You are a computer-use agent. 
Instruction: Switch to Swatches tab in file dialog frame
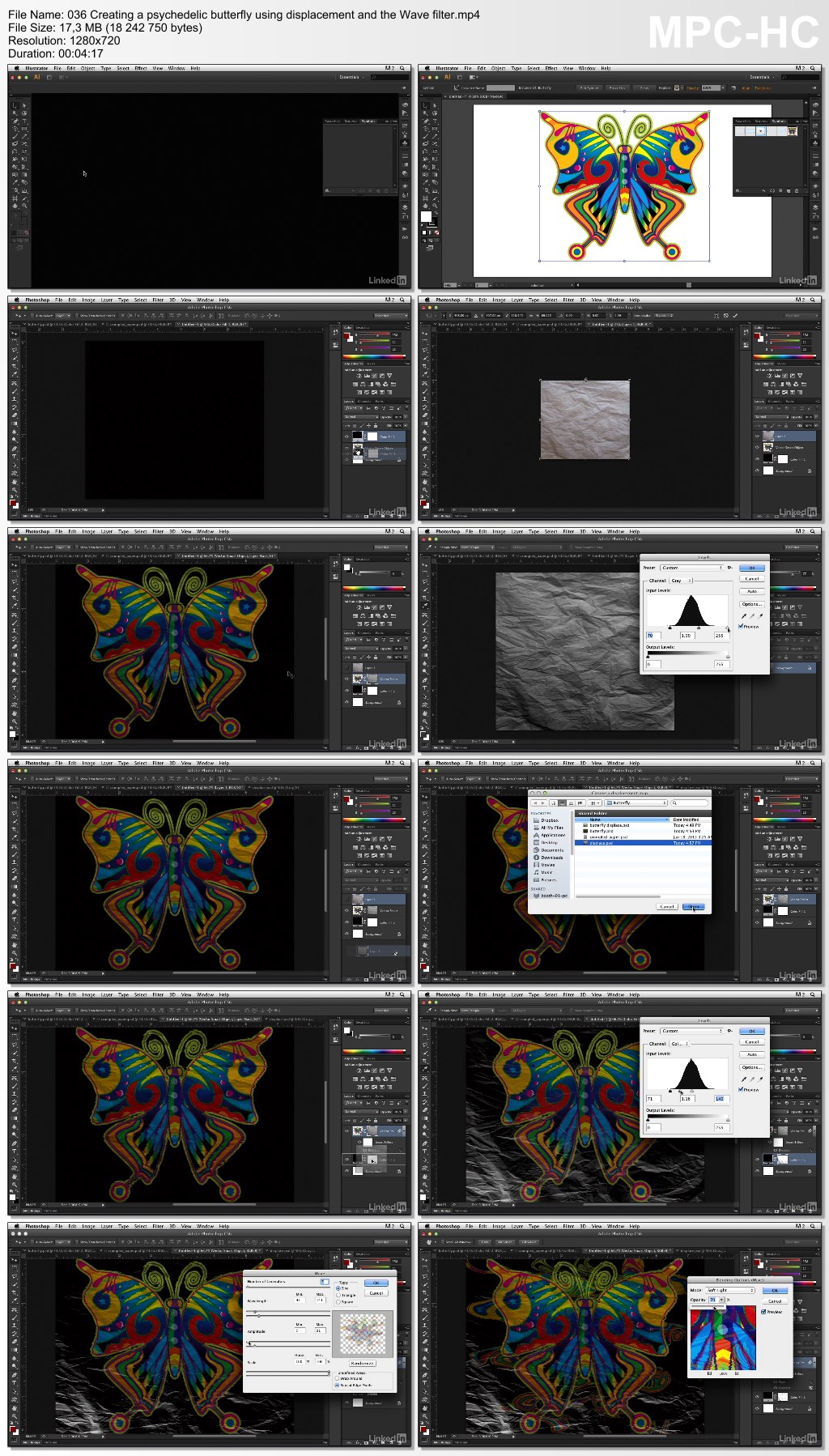(x=773, y=791)
